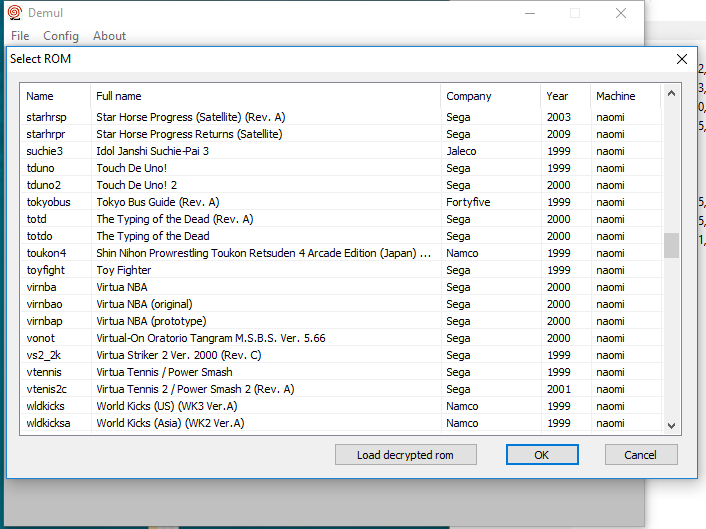Click the scrollbar down arrow
This screenshot has width=706, height=529.
[x=671, y=425]
